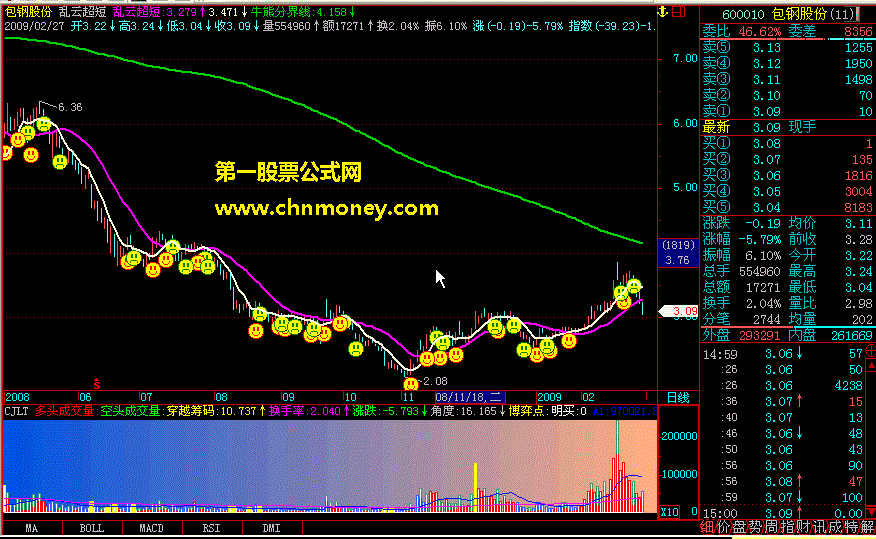Open the 解 tab in bottom strip
Viewport: 876px width, 539px height.
click(x=868, y=527)
